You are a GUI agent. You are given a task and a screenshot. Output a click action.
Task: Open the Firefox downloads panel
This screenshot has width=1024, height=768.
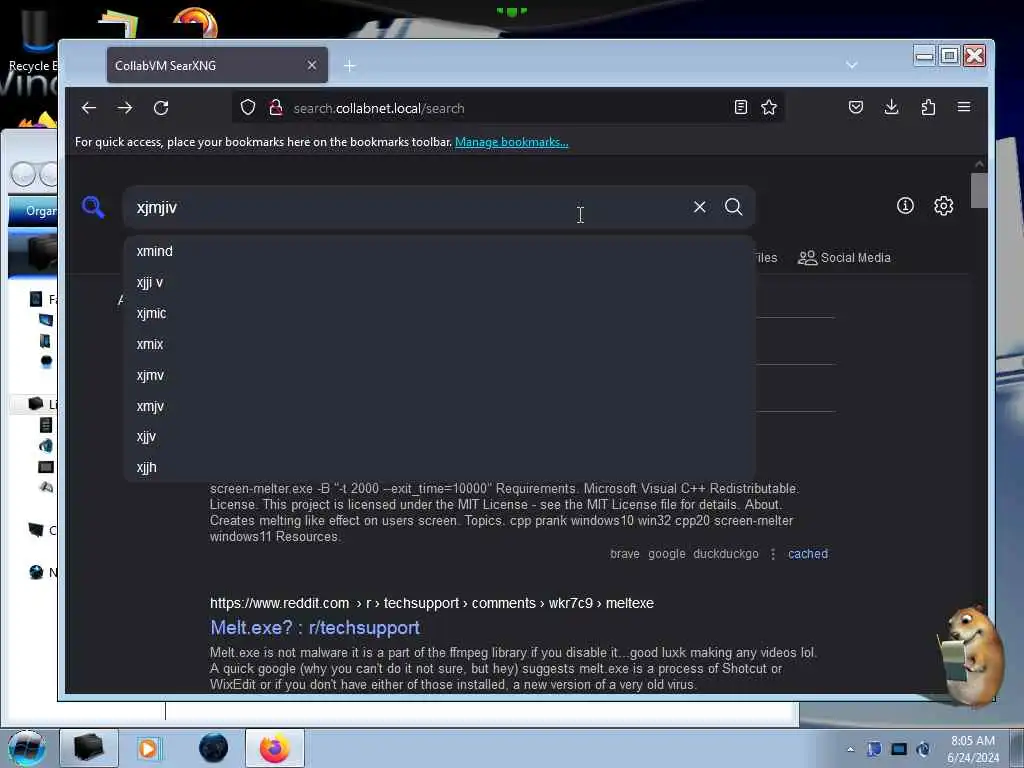[x=891, y=107]
